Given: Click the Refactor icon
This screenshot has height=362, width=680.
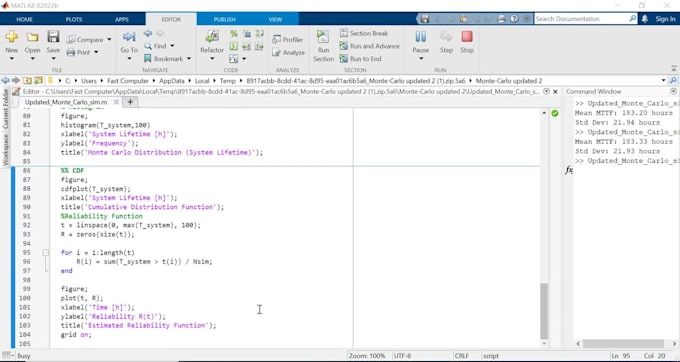Looking at the screenshot, I should [x=212, y=37].
